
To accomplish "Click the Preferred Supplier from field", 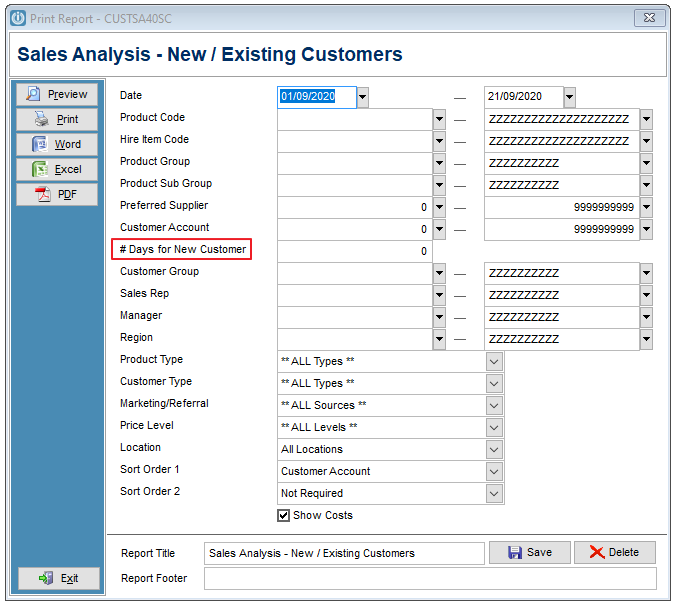I will [355, 208].
